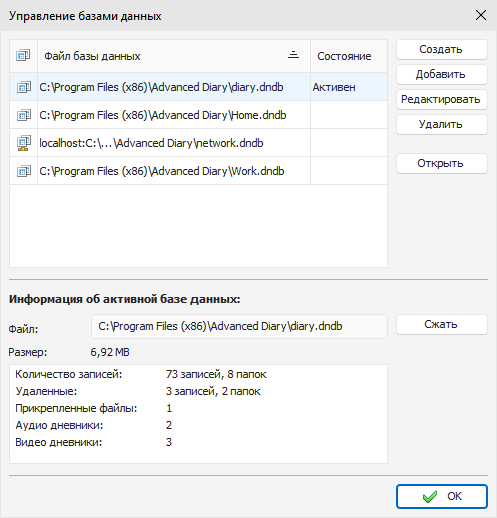This screenshot has width=497, height=518.
Task: Select the Work.dndb database path
Action: (x=162, y=171)
